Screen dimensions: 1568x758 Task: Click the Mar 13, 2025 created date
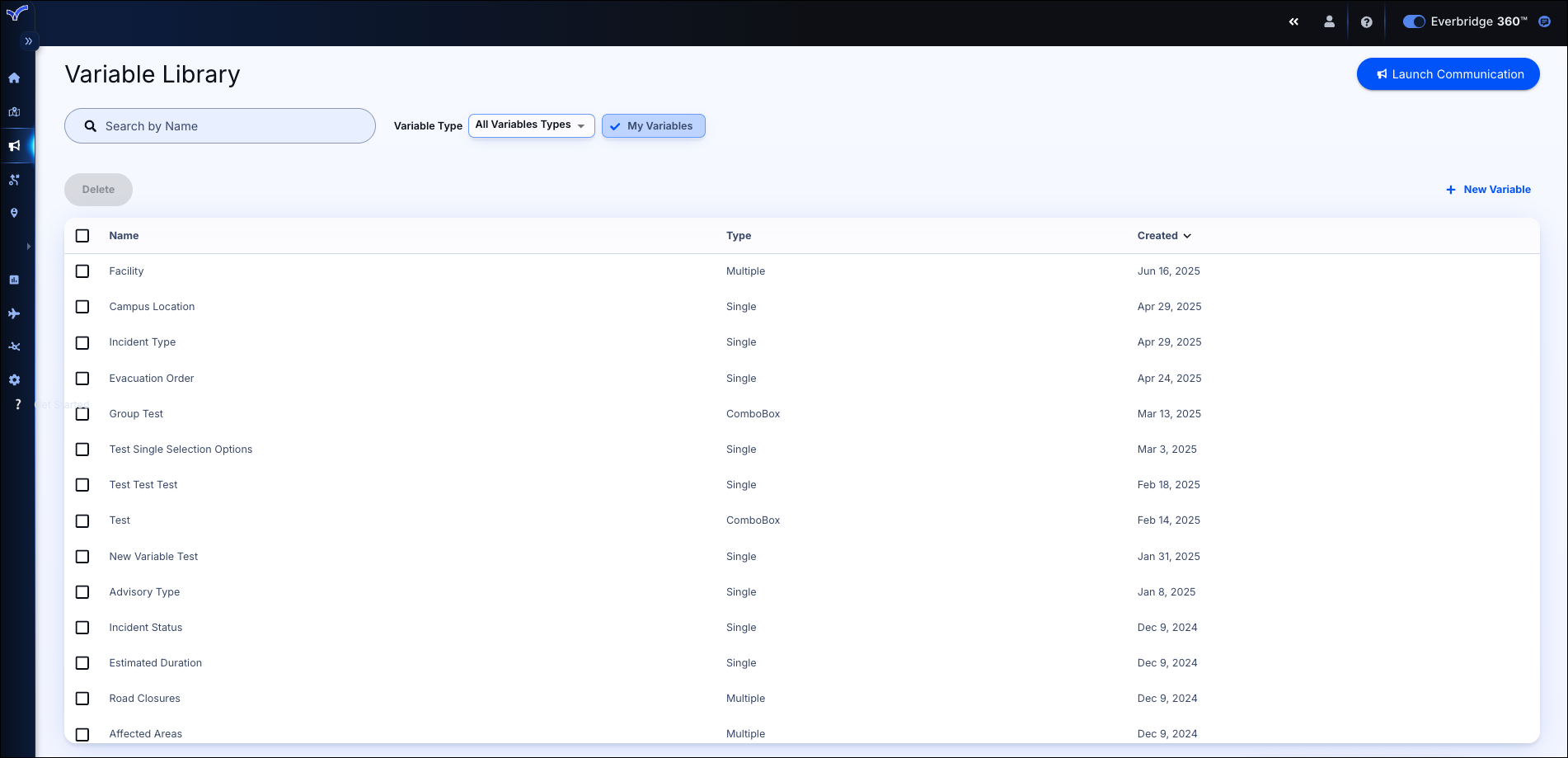tap(1169, 414)
